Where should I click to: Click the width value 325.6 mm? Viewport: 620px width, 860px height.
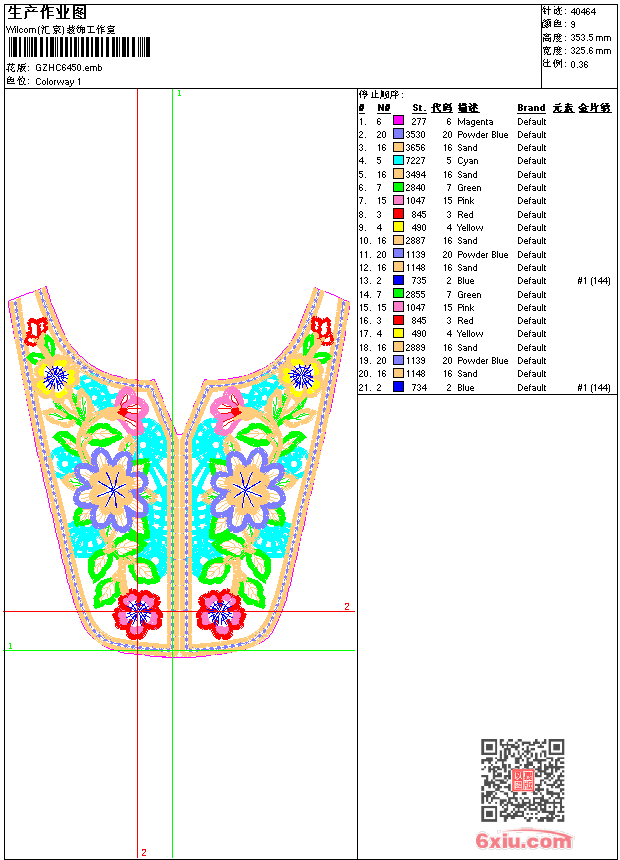tap(590, 51)
